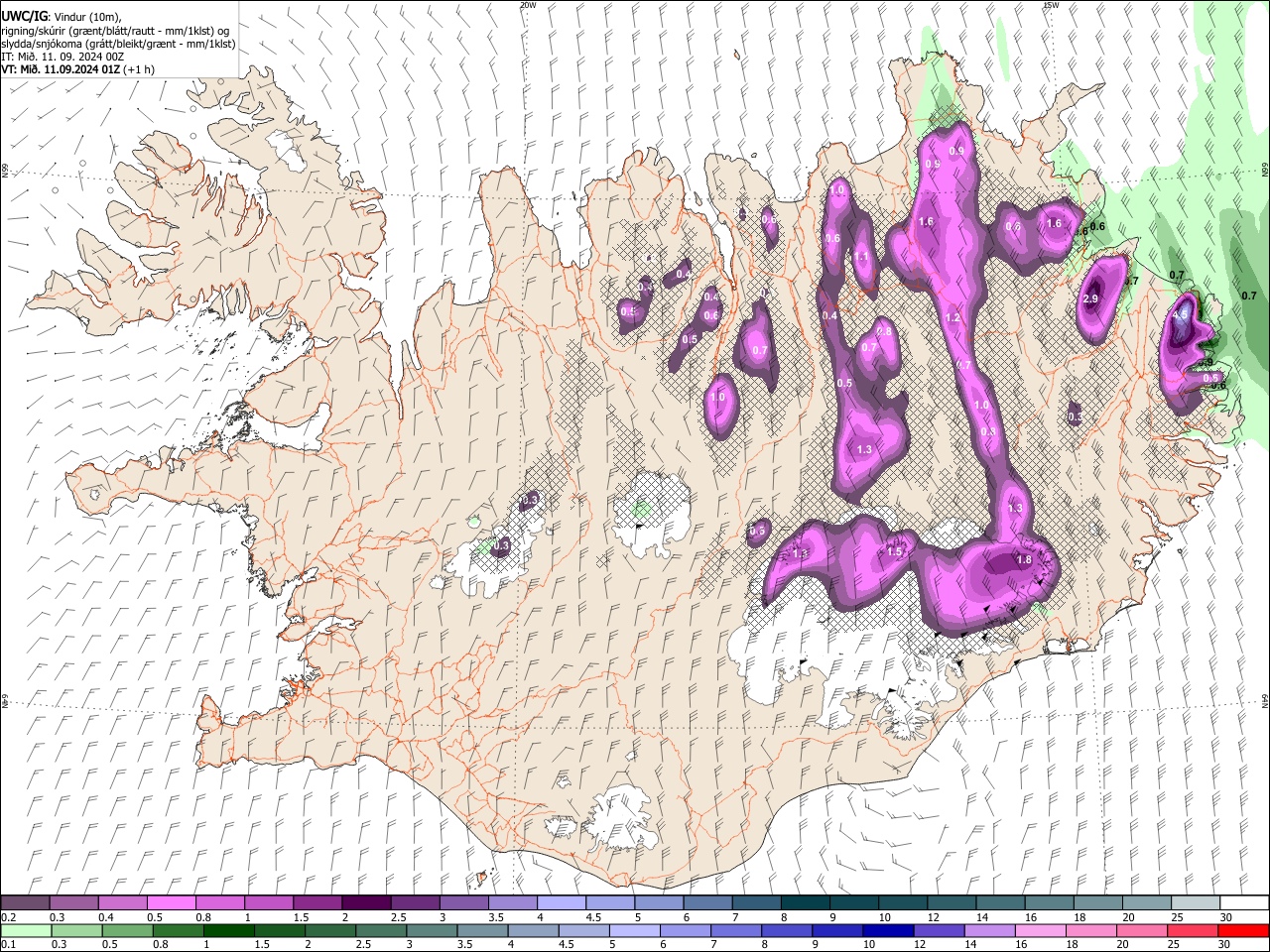Select the pale green lower swatch starting at 0.1
This screenshot has width=1270, height=952.
point(26,930)
